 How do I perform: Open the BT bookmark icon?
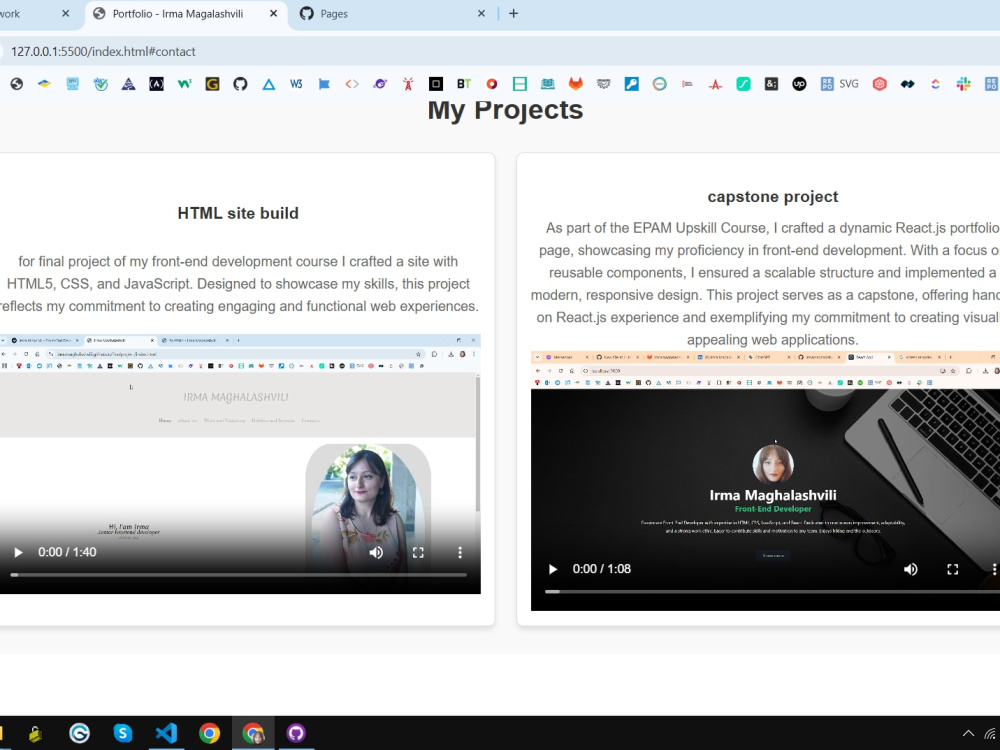pyautogui.click(x=464, y=84)
